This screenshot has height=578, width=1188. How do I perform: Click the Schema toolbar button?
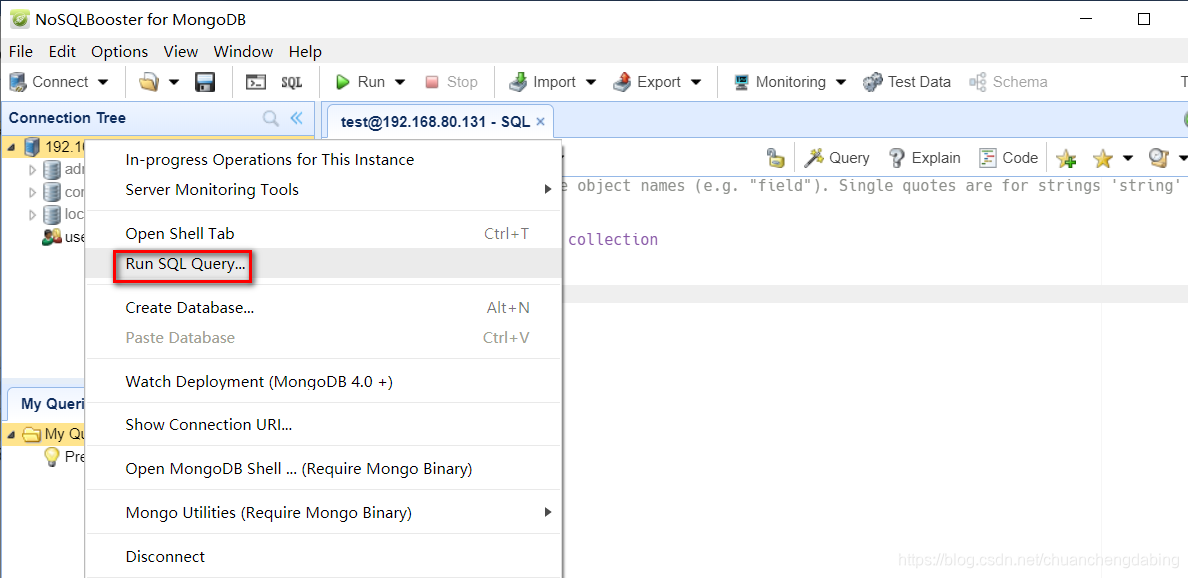[1008, 82]
